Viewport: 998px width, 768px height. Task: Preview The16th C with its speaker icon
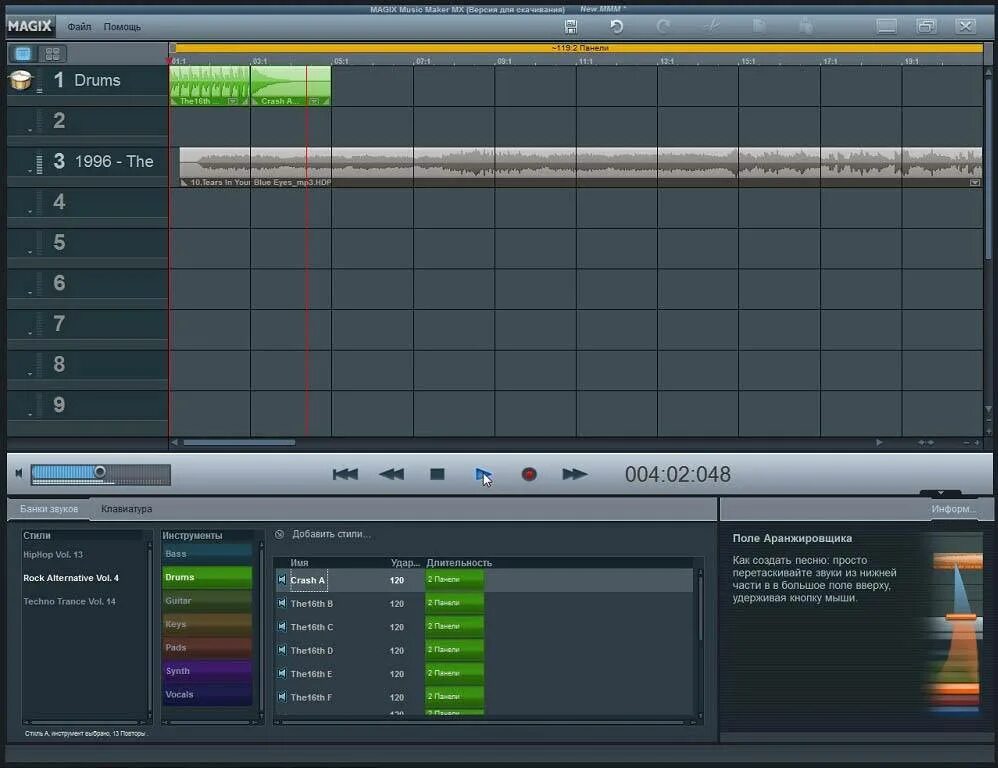tap(282, 627)
